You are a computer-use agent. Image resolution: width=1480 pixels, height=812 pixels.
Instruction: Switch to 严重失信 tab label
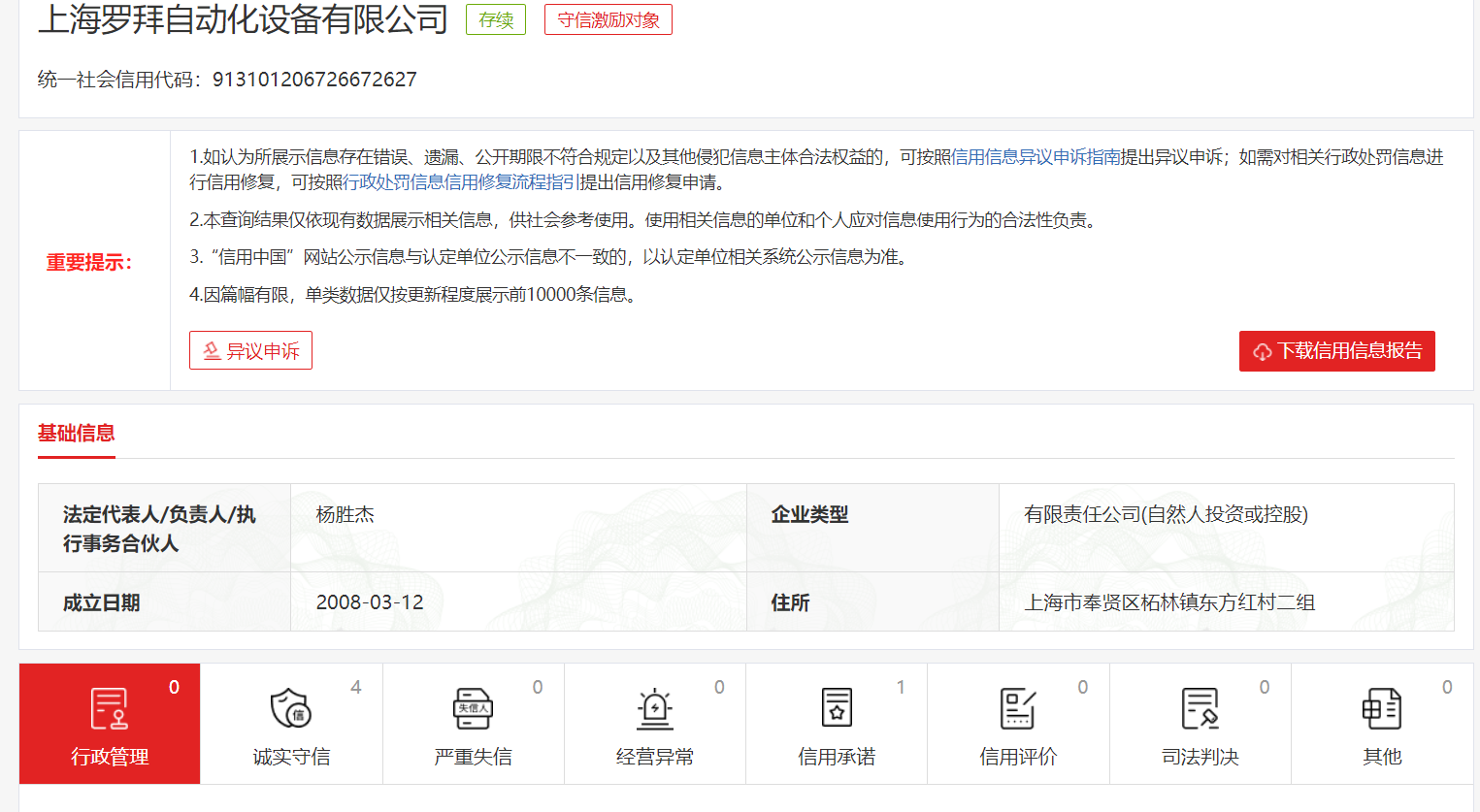click(473, 757)
